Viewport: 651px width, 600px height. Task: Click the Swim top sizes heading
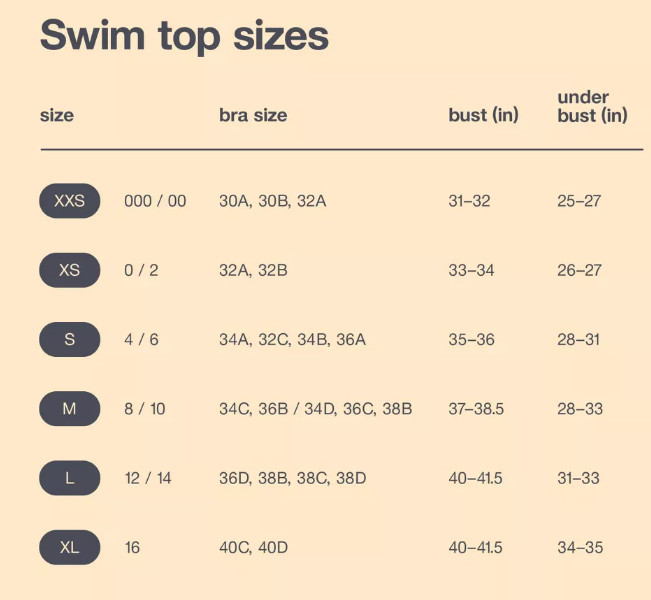(184, 37)
